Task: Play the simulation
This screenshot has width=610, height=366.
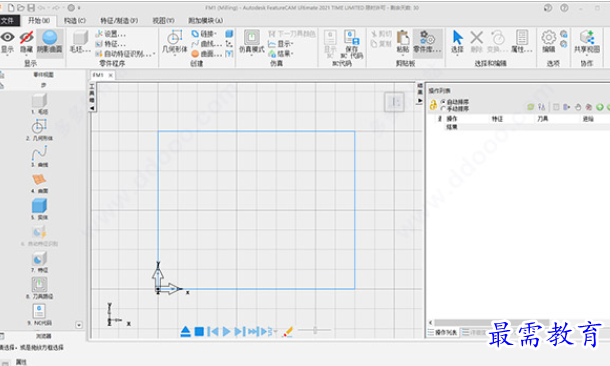Action: click(226, 331)
